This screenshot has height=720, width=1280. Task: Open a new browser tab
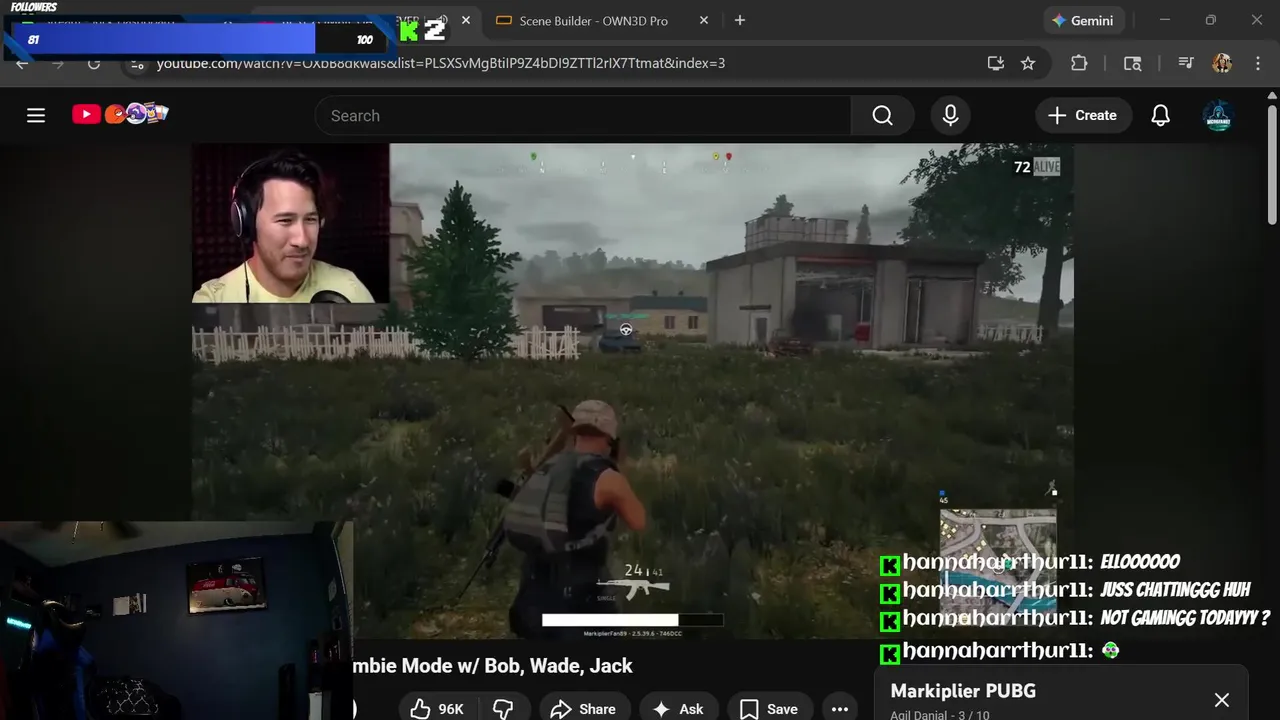[x=739, y=20]
